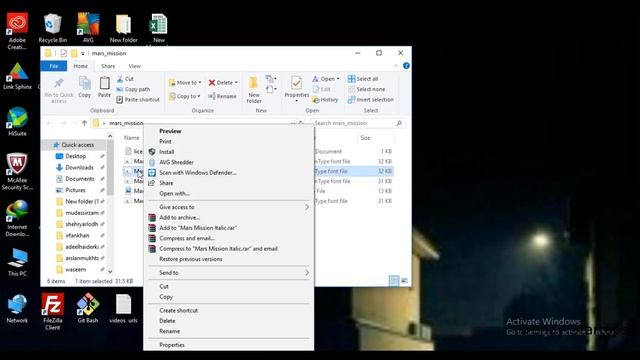Click the Properties ribbon icon
This screenshot has height=360, width=640.
click(296, 90)
